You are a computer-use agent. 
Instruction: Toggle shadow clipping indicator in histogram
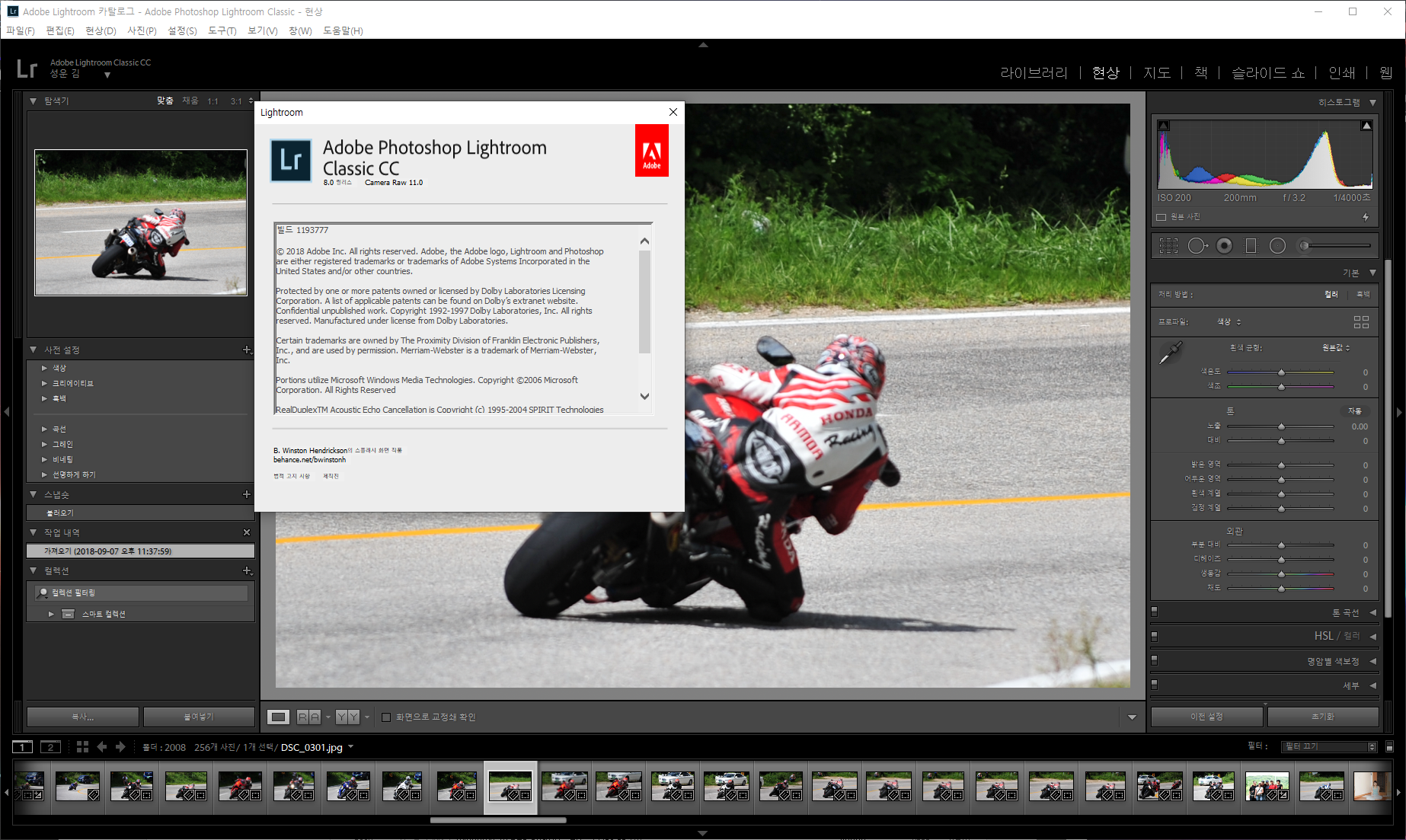(1164, 126)
